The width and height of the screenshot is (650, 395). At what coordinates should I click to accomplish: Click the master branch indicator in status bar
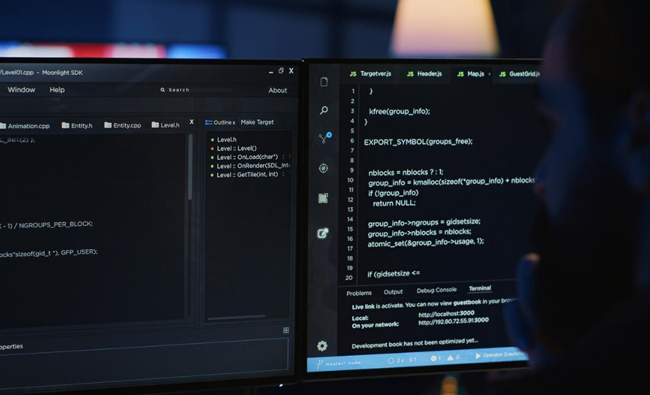point(339,363)
